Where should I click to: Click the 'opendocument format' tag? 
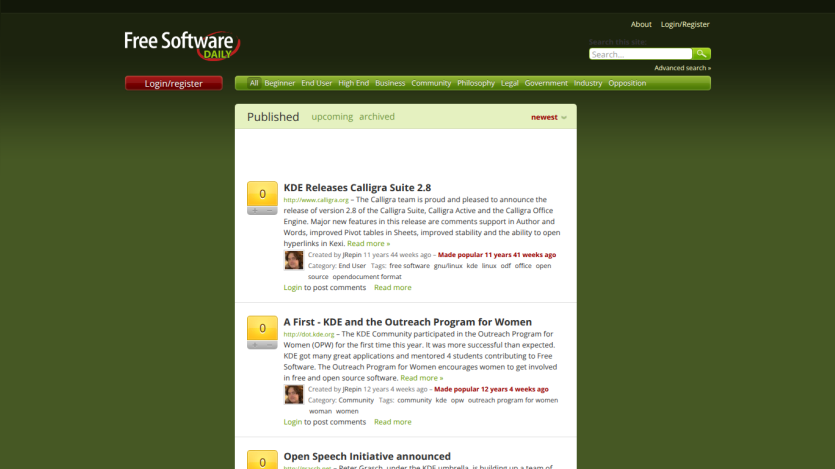pyautogui.click(x=367, y=277)
